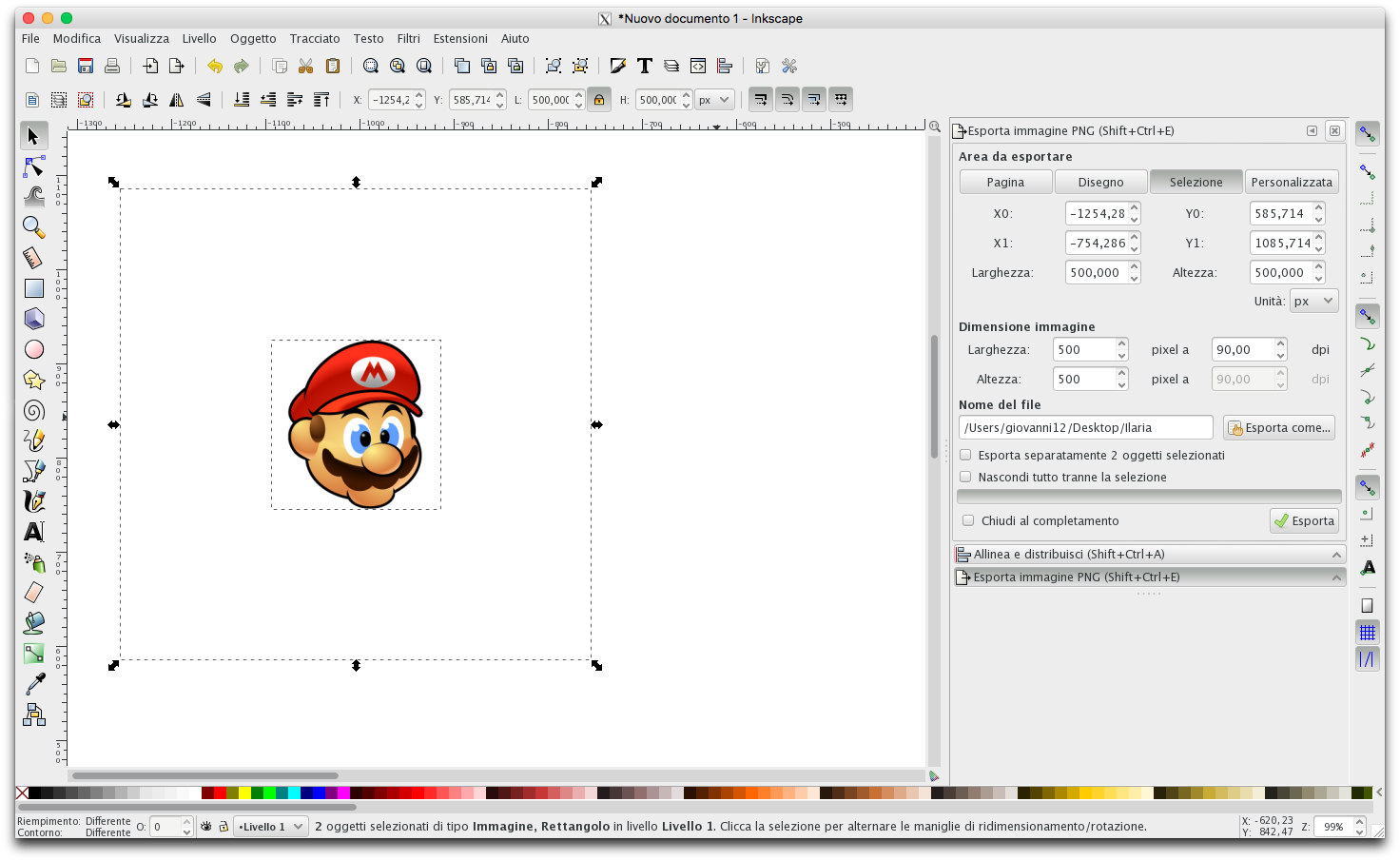The height and width of the screenshot is (861, 1400).
Task: Toggle layer visibility eye in status bar
Action: tap(205, 827)
